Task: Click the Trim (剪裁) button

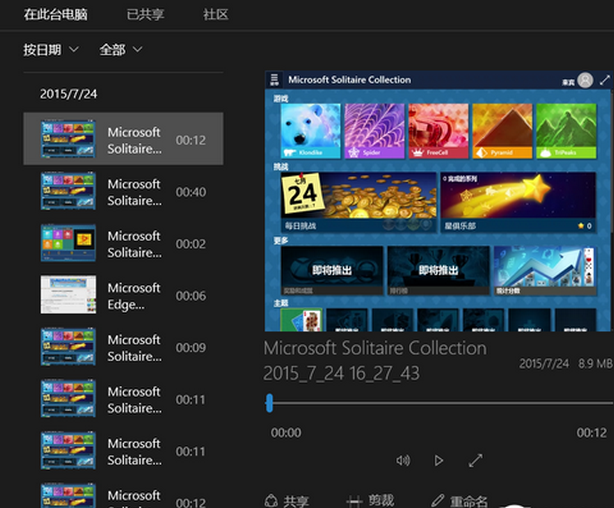Action: click(370, 501)
